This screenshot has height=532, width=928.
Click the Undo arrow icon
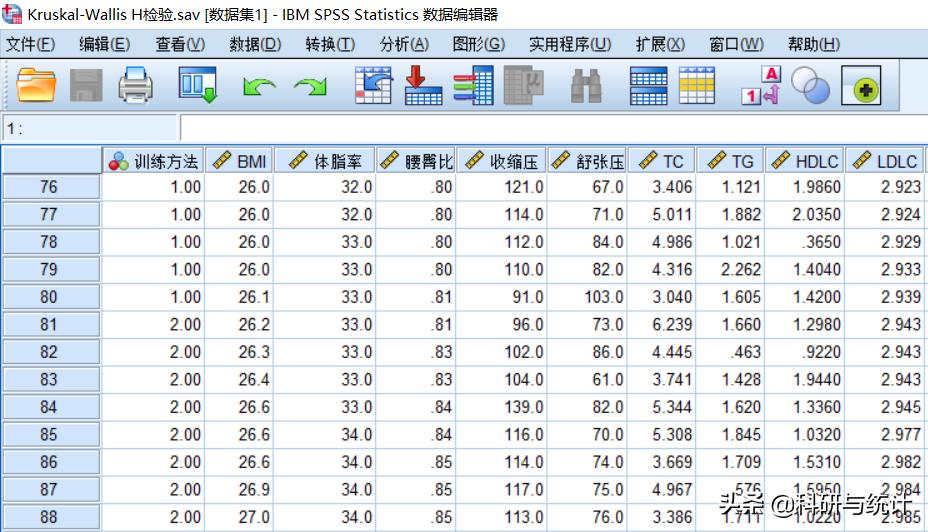tap(259, 88)
